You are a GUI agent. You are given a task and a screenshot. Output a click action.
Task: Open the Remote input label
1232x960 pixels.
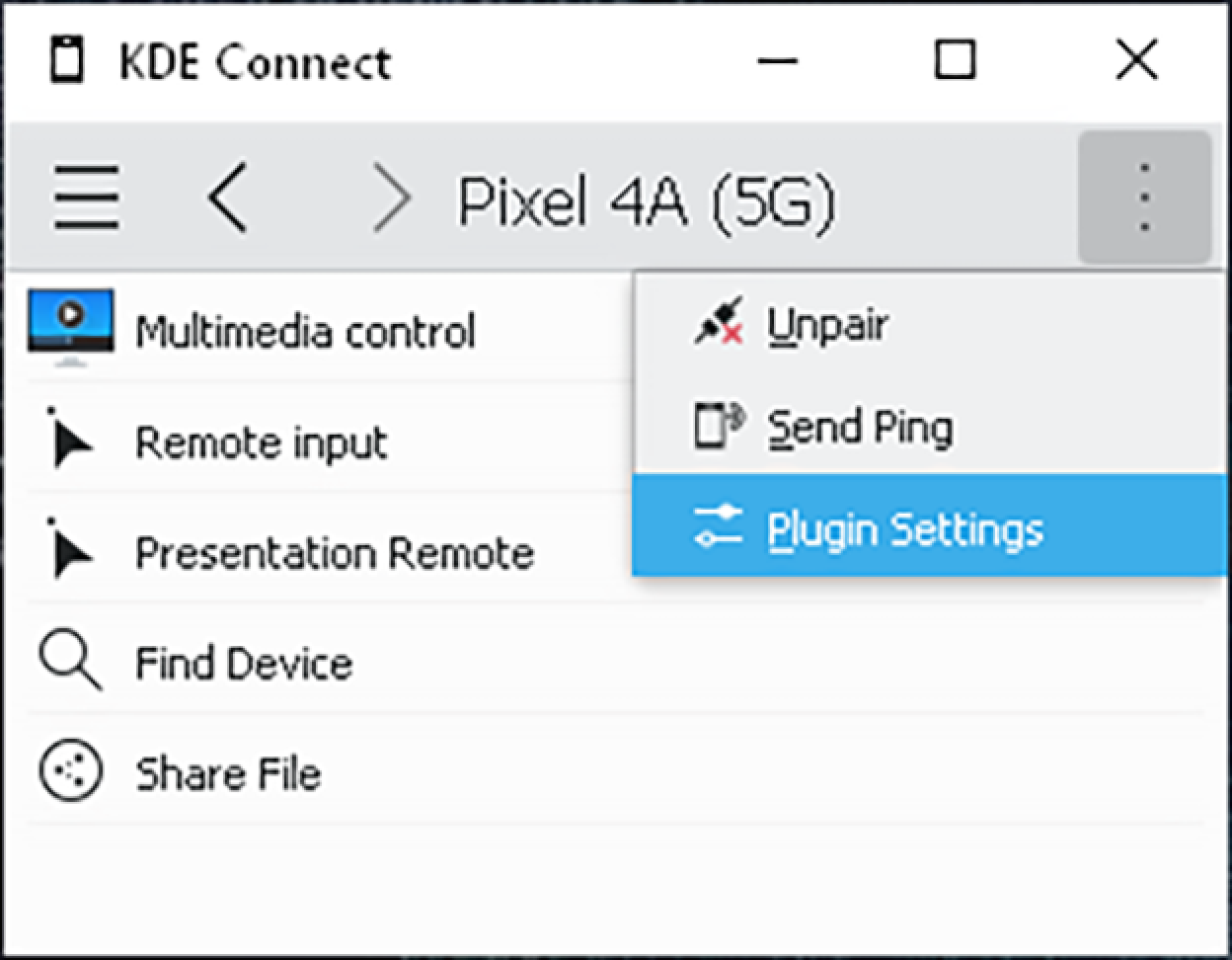pyautogui.click(x=262, y=442)
